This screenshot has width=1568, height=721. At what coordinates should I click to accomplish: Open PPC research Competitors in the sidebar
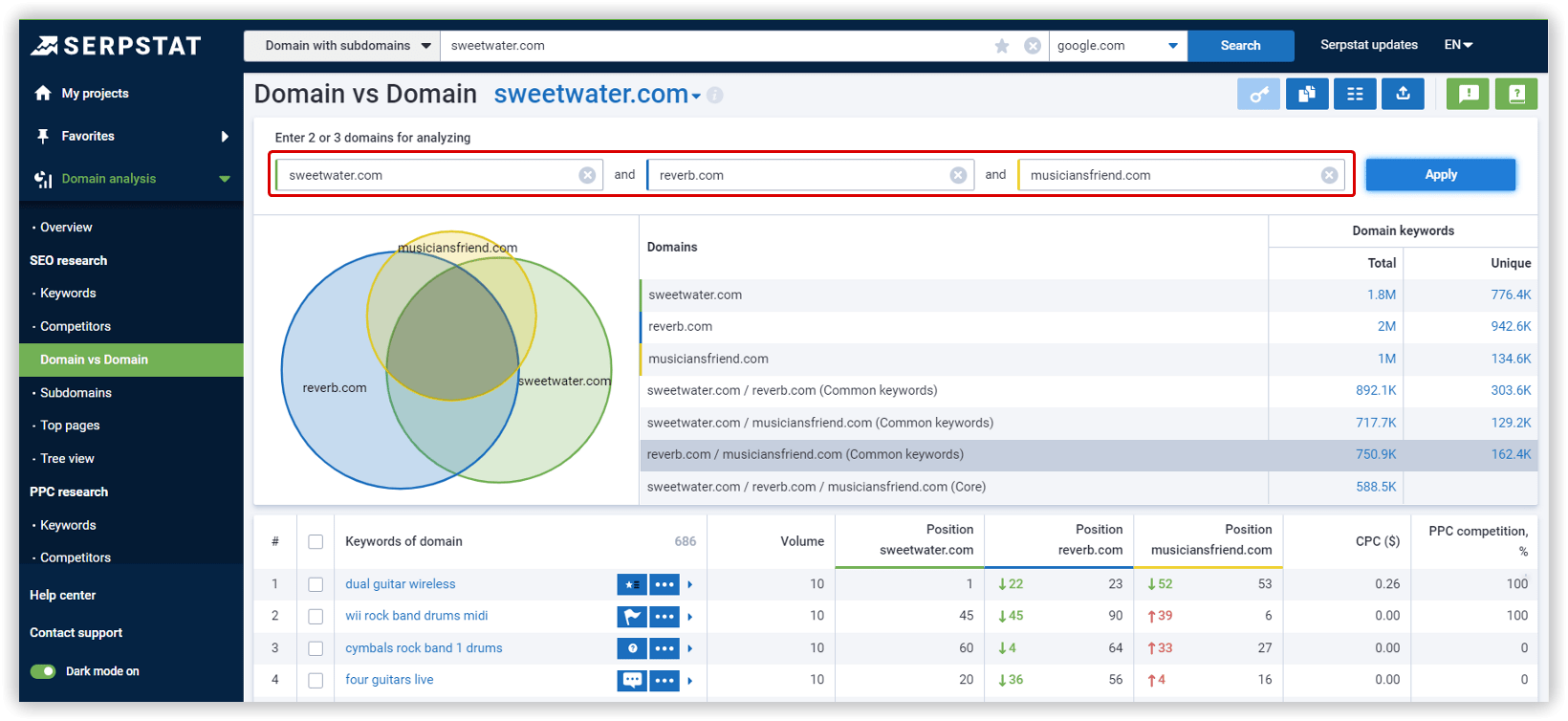[76, 557]
